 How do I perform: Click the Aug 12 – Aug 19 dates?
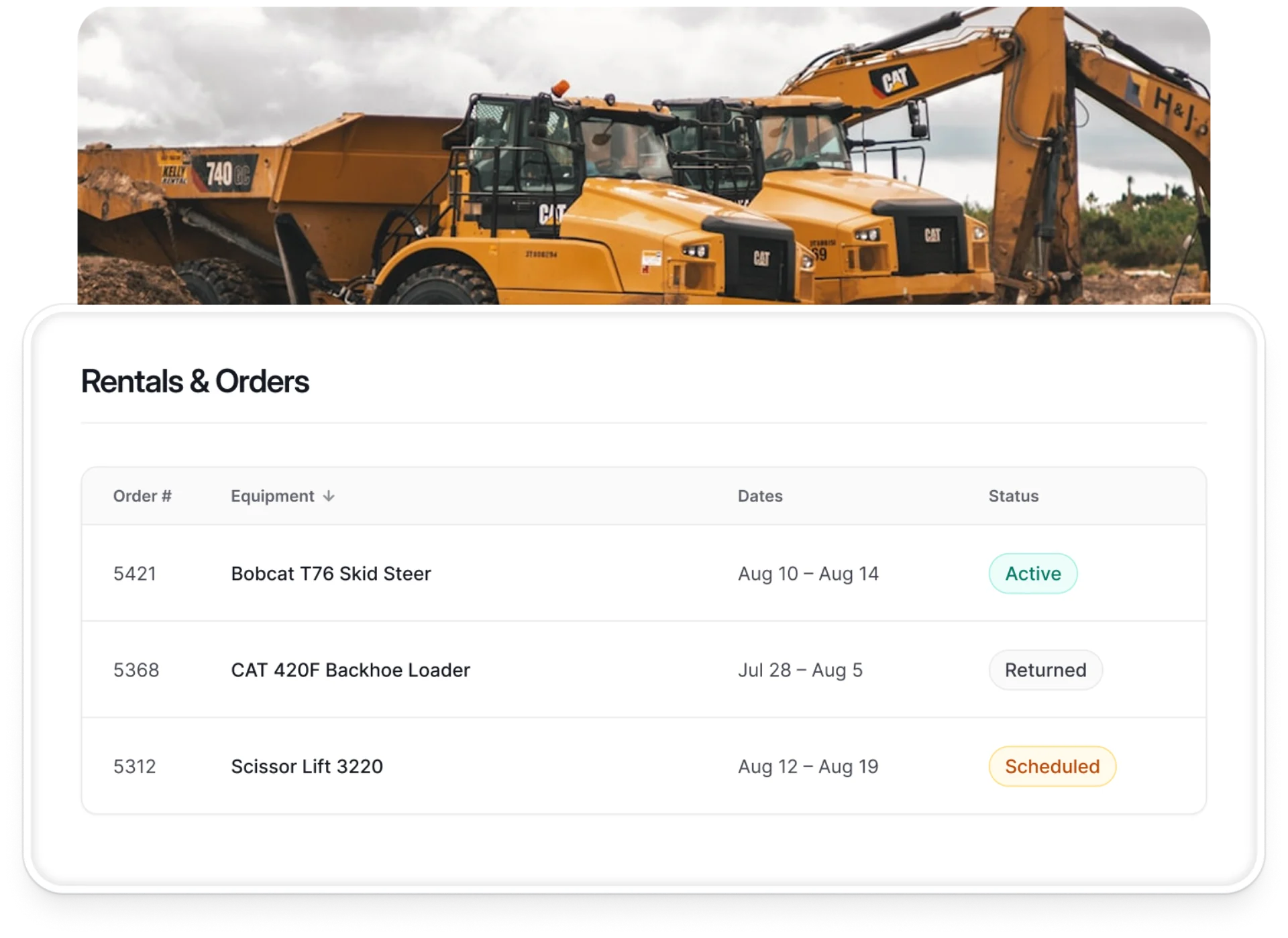pyautogui.click(x=808, y=766)
